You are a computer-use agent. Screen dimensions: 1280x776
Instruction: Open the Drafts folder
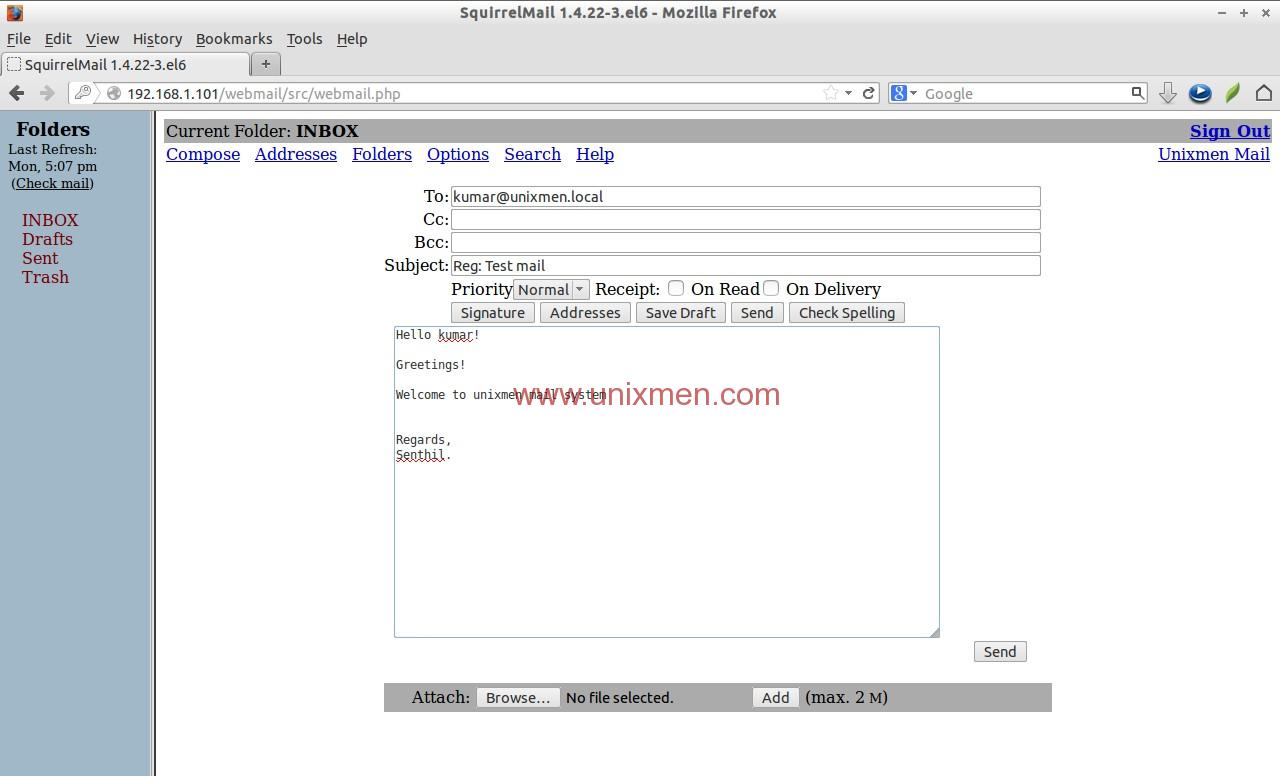tap(47, 239)
